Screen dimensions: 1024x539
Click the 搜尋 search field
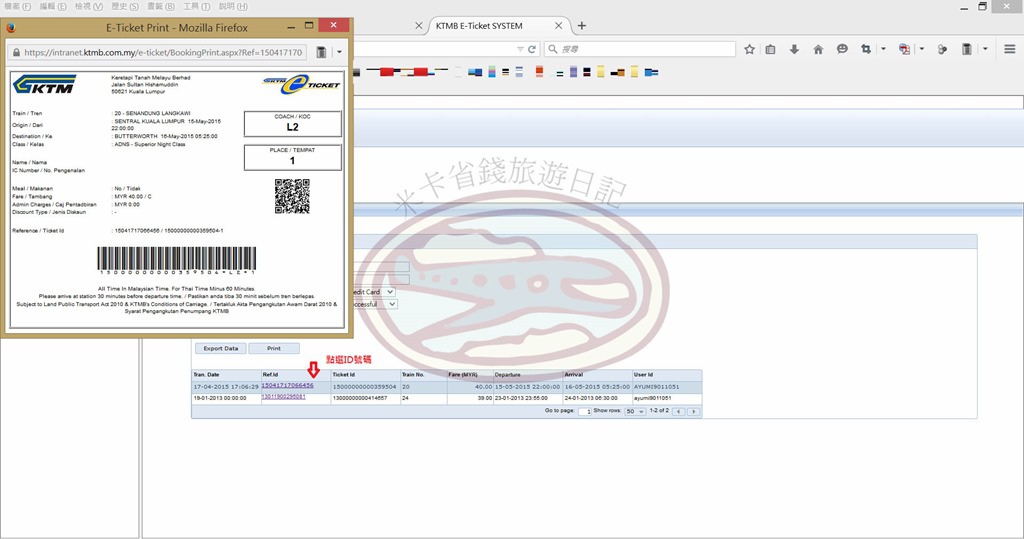coord(640,49)
